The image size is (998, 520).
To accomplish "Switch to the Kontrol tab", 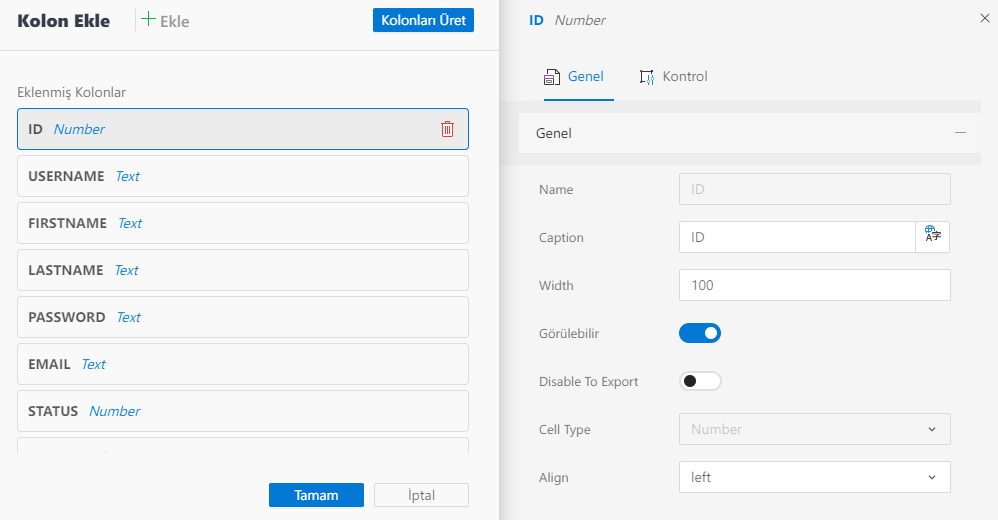I will point(673,77).
